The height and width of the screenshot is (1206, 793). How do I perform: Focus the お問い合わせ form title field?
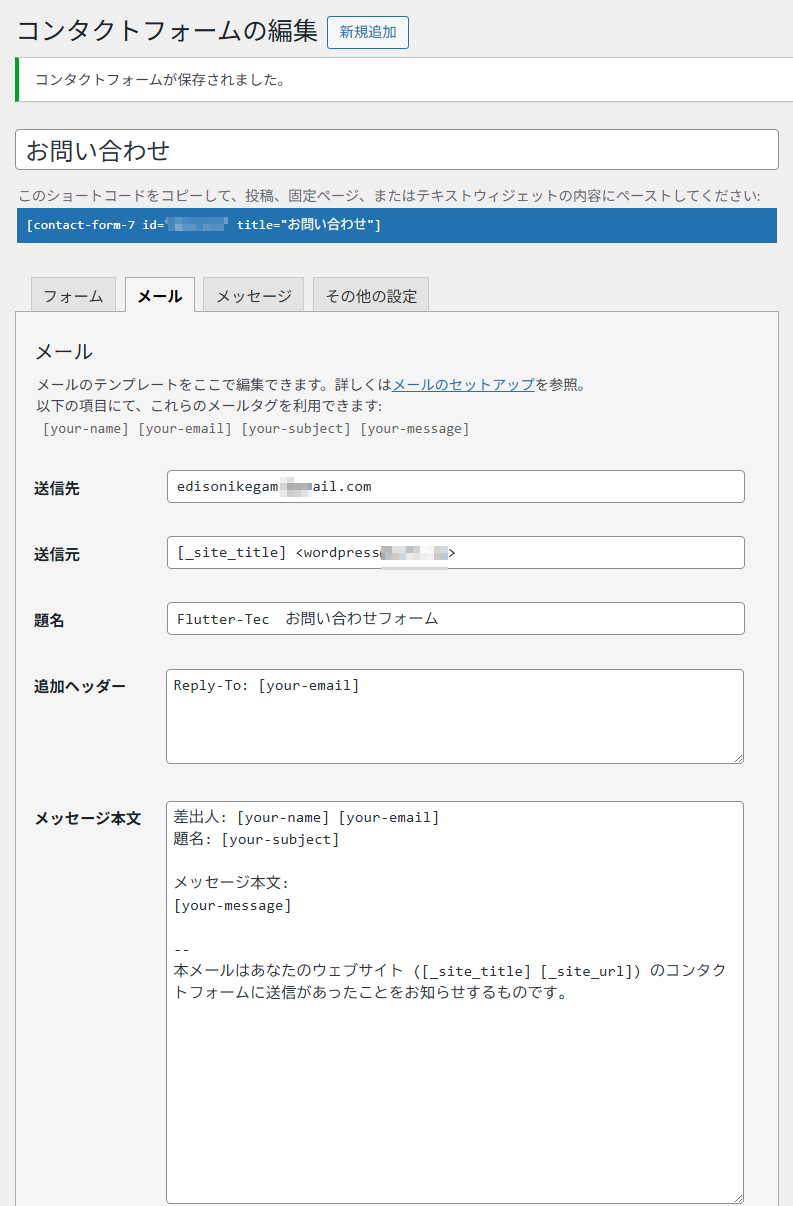click(396, 150)
